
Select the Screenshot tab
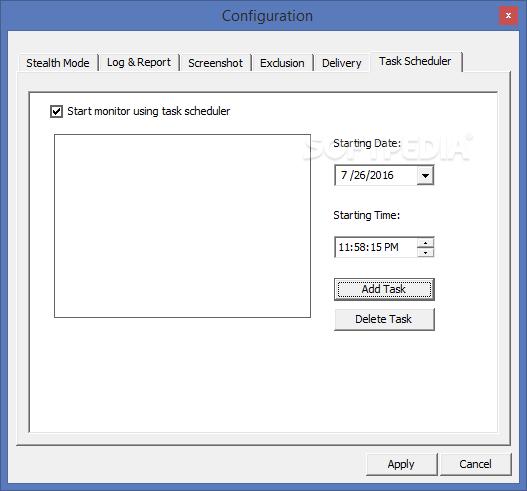[x=215, y=63]
